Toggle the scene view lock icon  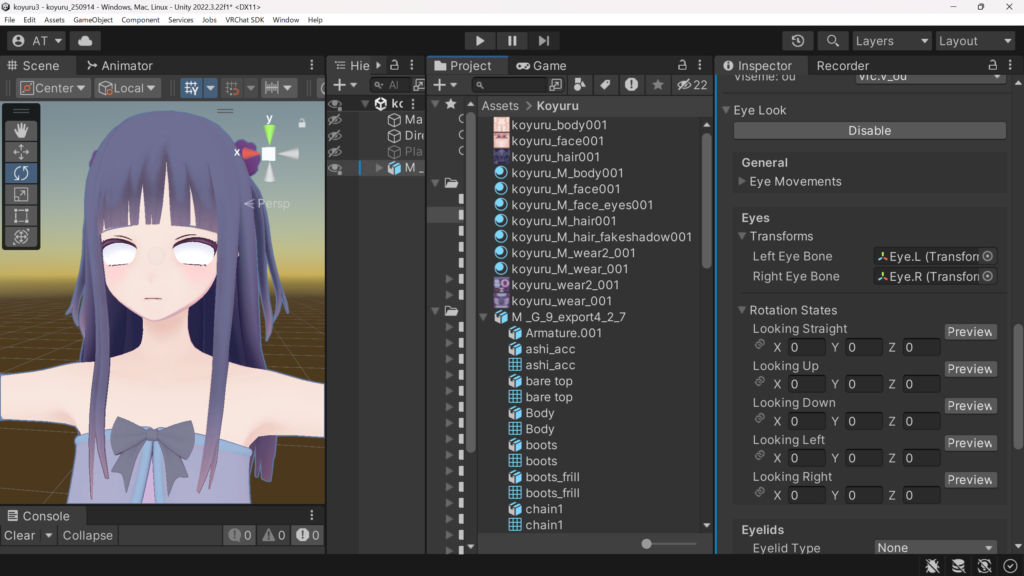pyautogui.click(x=302, y=123)
